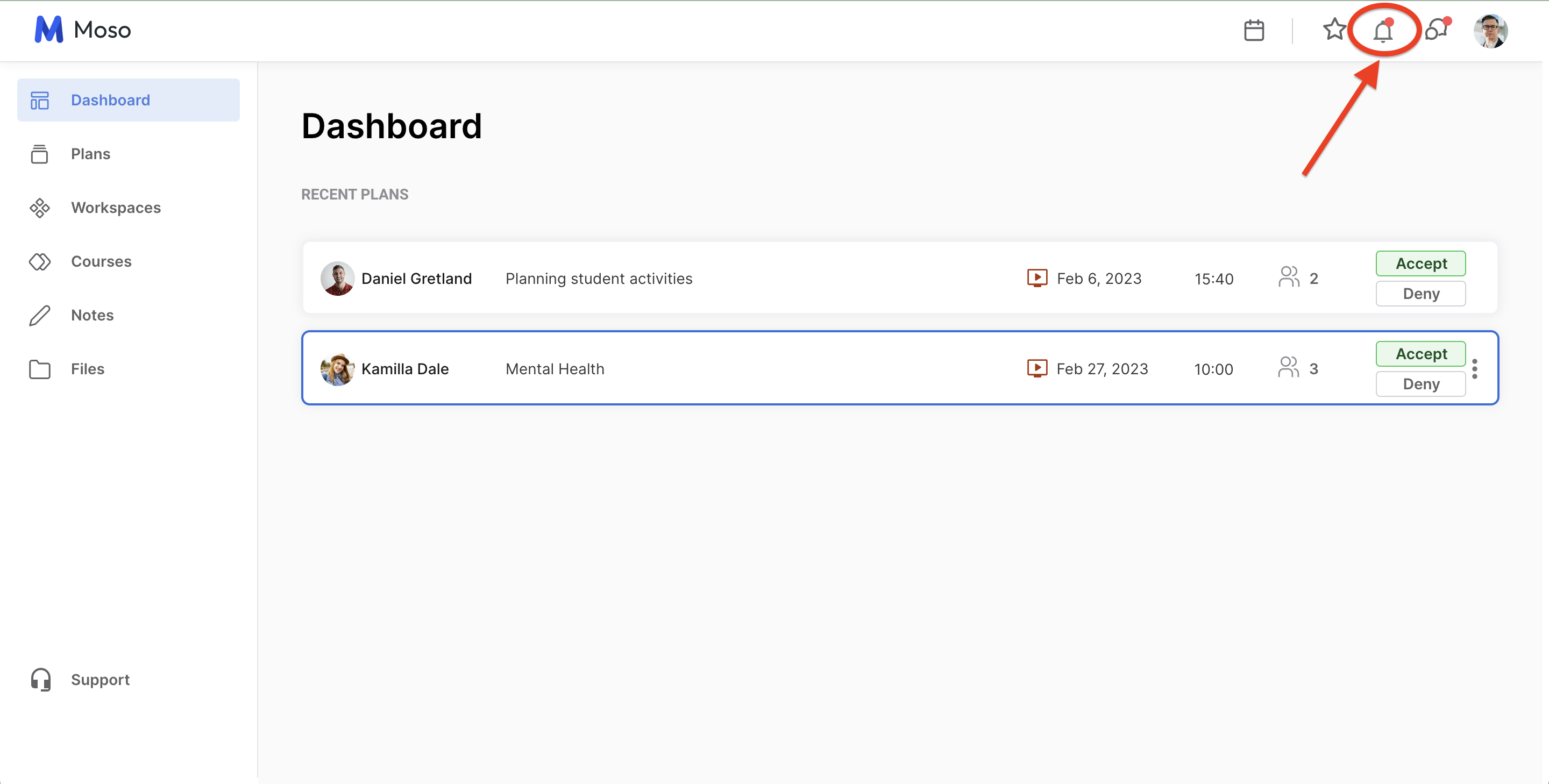Click the Moso logo
The width and height of the screenshot is (1549, 784).
tap(82, 30)
